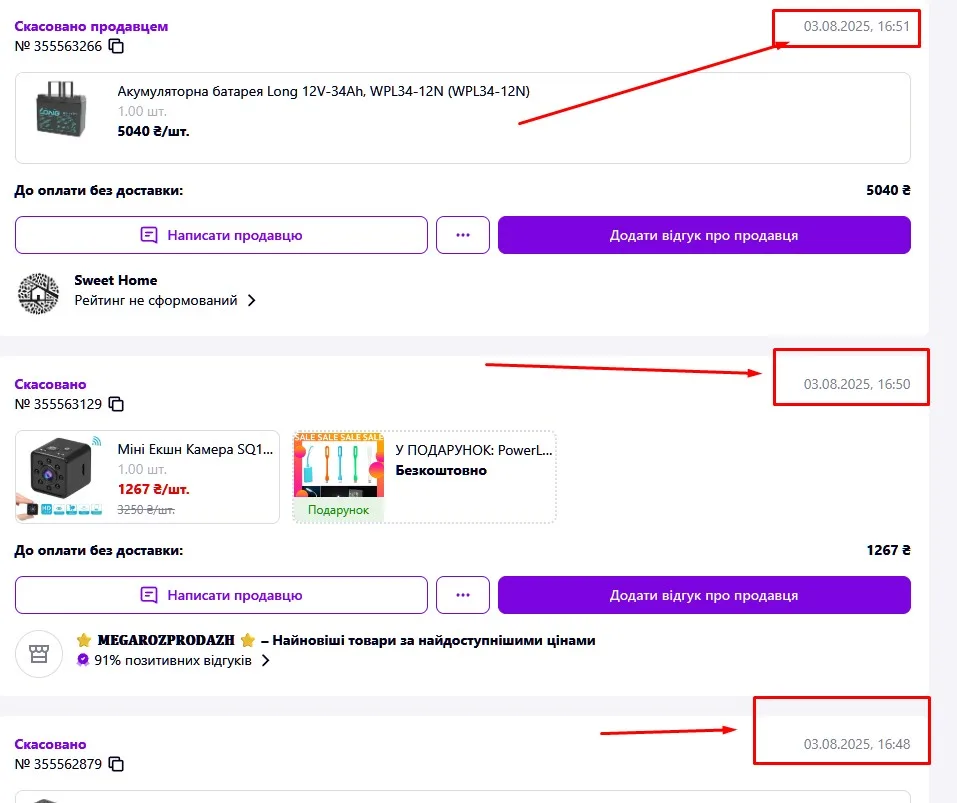Copy order number 355563129
This screenshot has height=803, width=957.
click(117, 404)
